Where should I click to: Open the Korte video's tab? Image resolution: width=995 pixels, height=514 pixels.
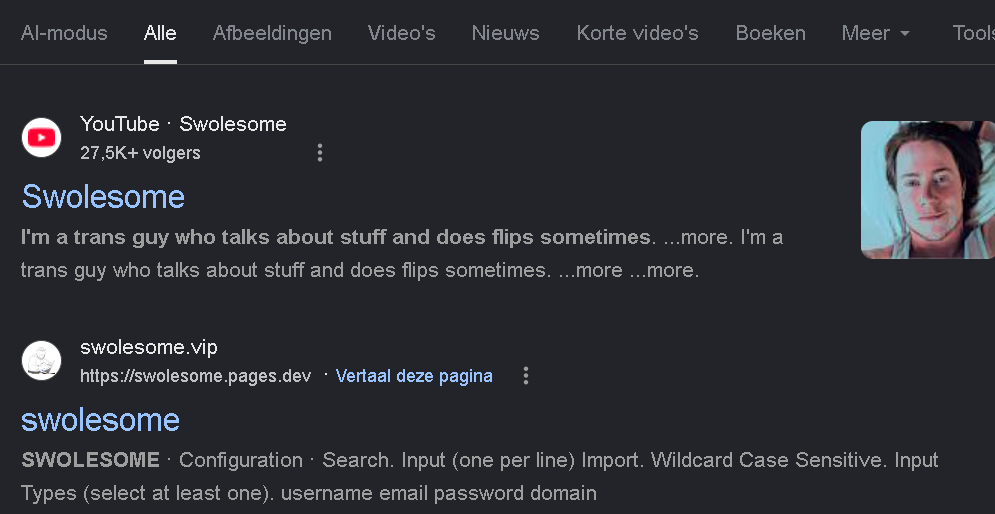(x=637, y=33)
